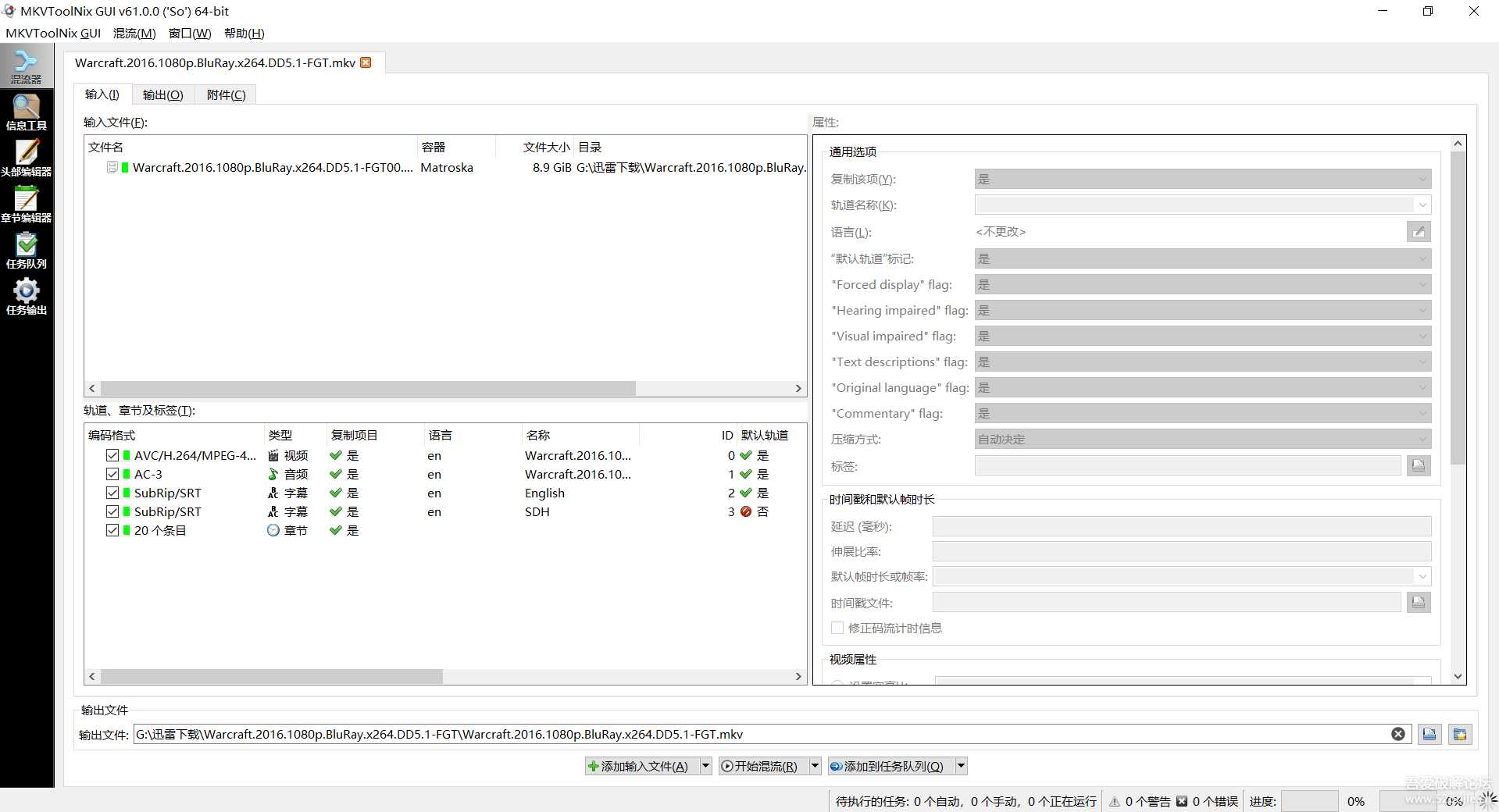Click the 添加到任务队列(Q) button
This screenshot has height=812, width=1499.
(890, 766)
